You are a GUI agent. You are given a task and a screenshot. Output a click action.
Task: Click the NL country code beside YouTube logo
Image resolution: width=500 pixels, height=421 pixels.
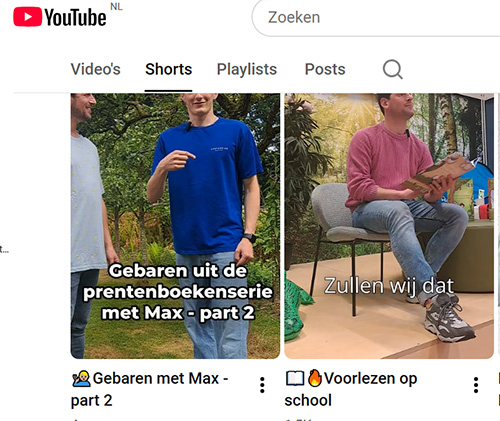click(x=116, y=6)
